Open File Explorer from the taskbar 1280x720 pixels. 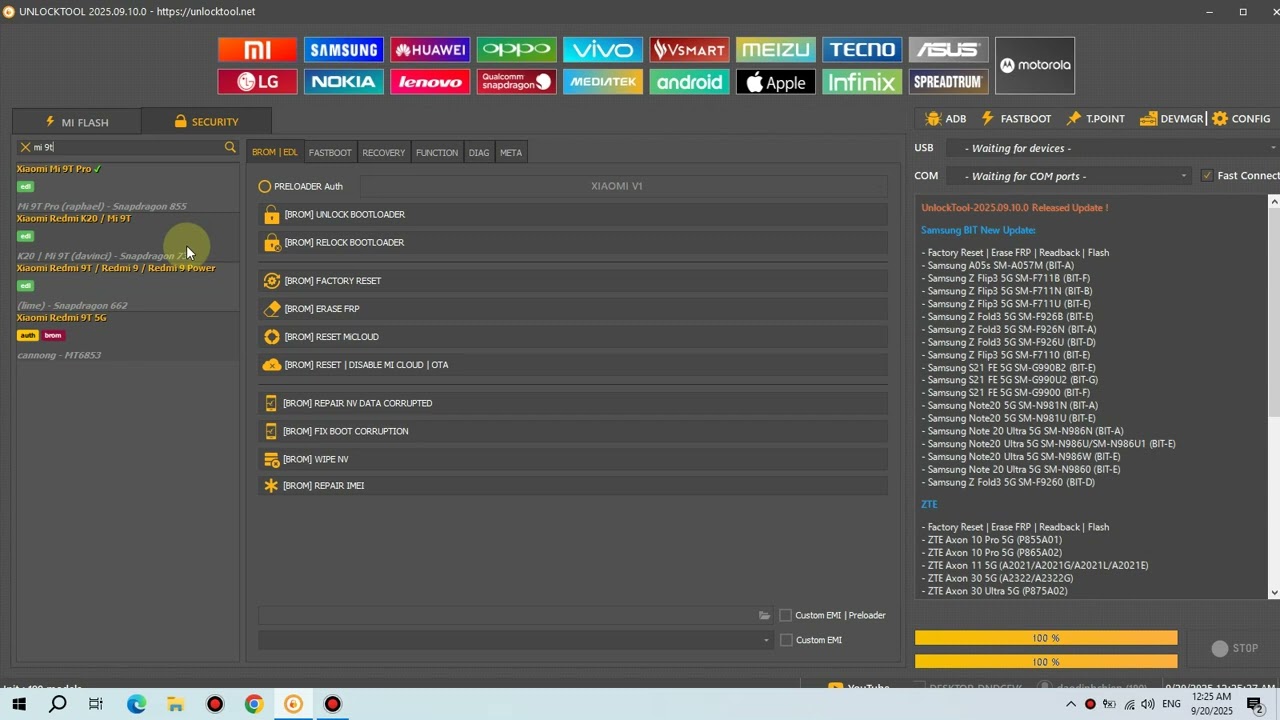[x=175, y=704]
